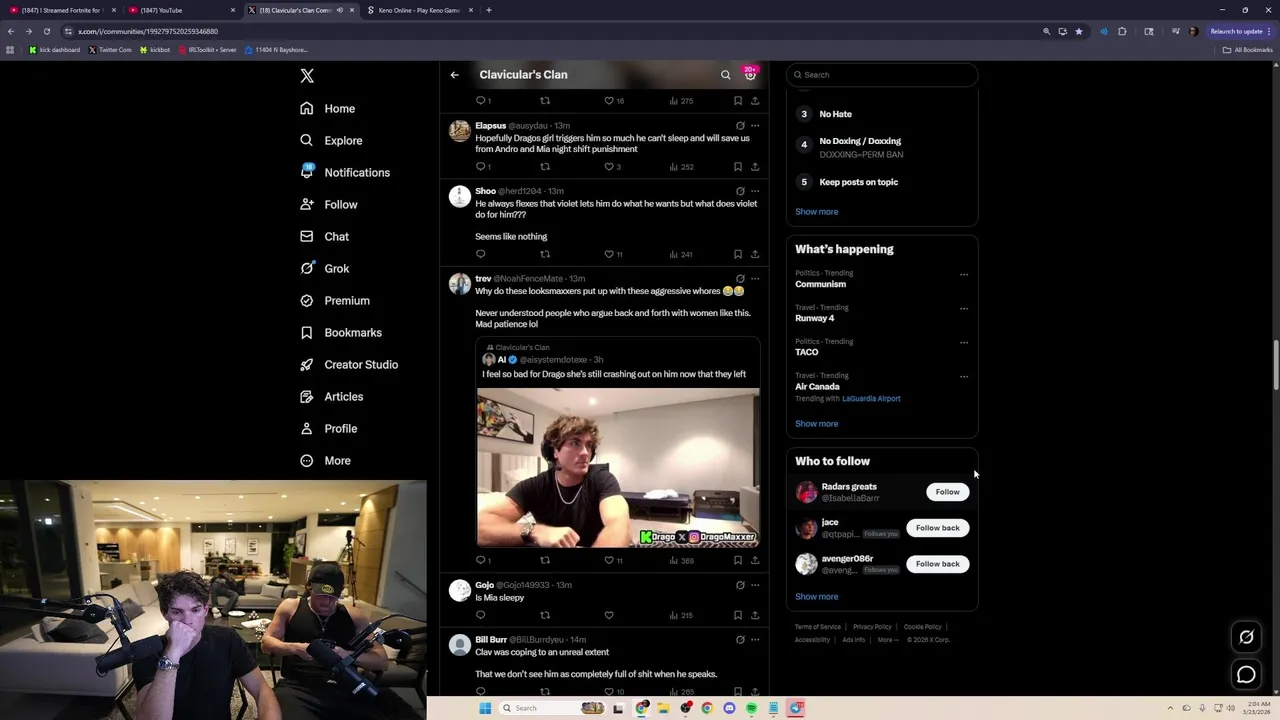Image resolution: width=1280 pixels, height=720 pixels.
Task: Open more options on trev's post
Action: pos(755,279)
